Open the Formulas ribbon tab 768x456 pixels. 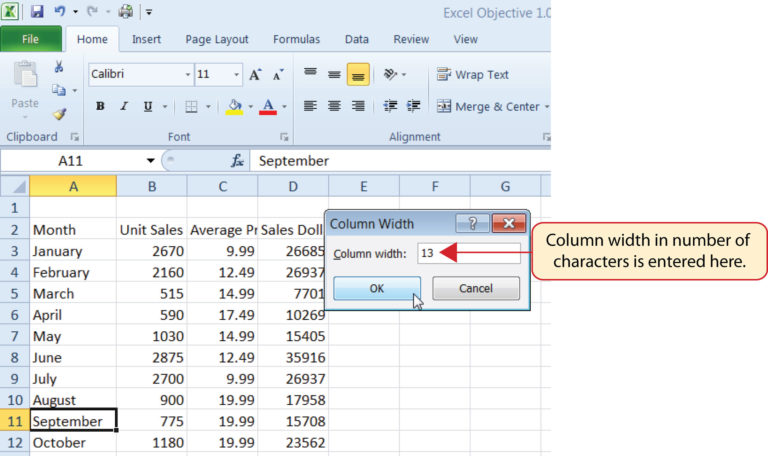(x=297, y=39)
